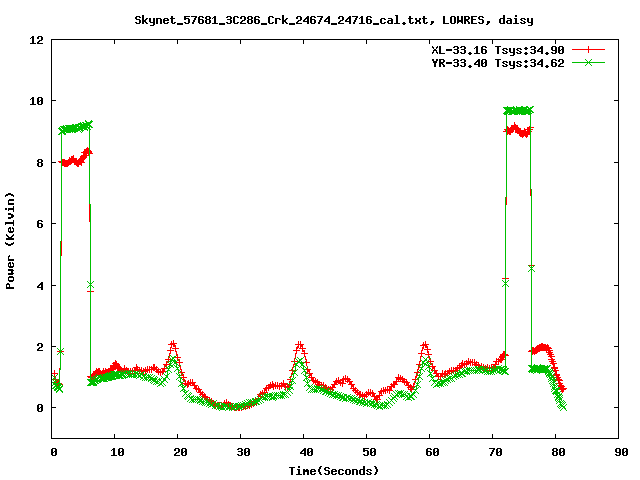Click the red peak near 39 seconds
640x480 pixels.
(300, 346)
